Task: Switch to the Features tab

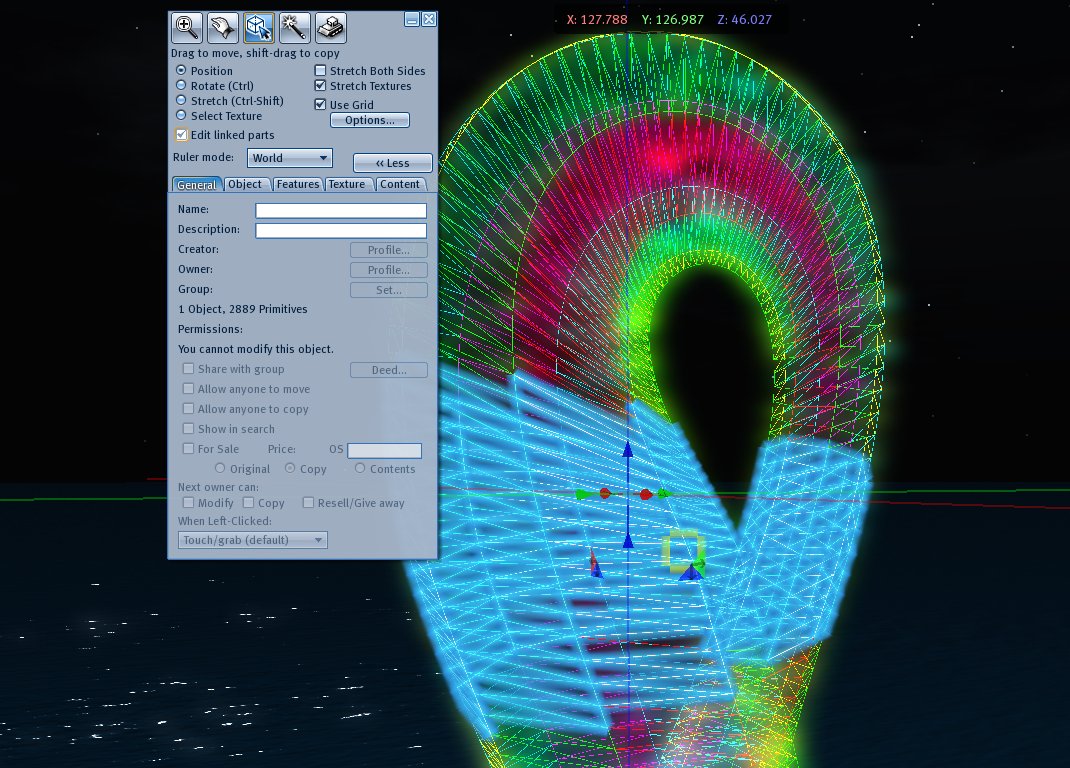Action: (x=298, y=184)
